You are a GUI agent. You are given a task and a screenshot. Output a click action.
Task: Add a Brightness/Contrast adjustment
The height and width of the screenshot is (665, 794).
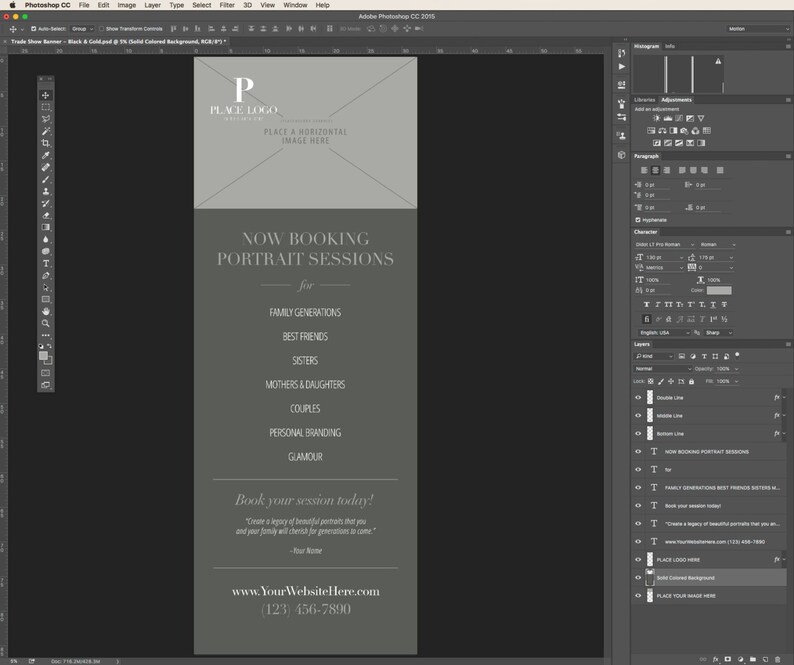pyautogui.click(x=656, y=118)
